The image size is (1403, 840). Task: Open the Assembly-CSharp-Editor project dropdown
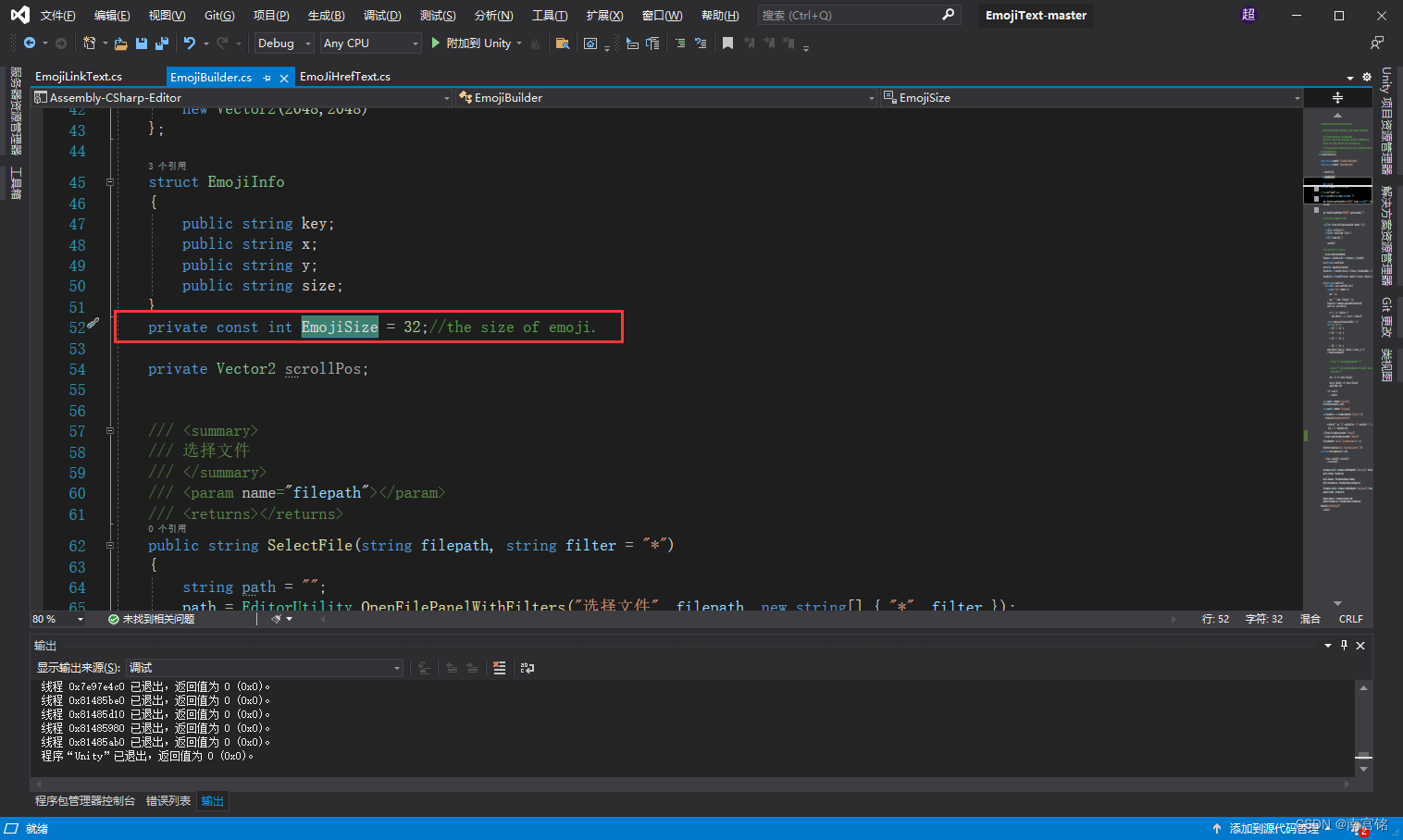242,98
